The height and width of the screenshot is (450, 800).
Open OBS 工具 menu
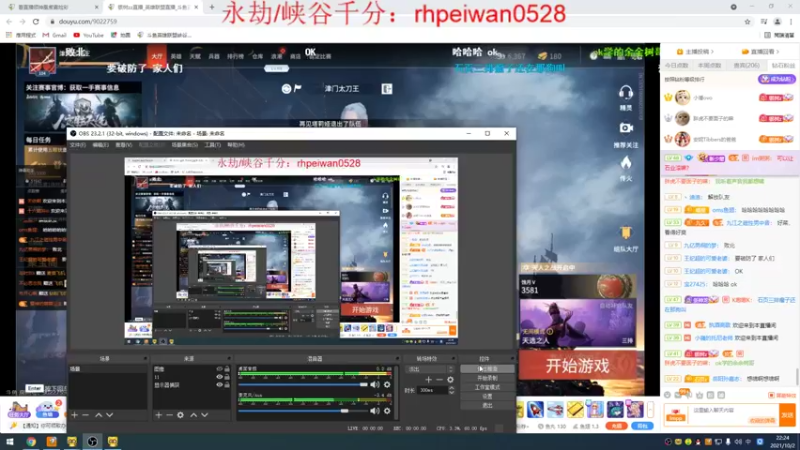click(213, 145)
